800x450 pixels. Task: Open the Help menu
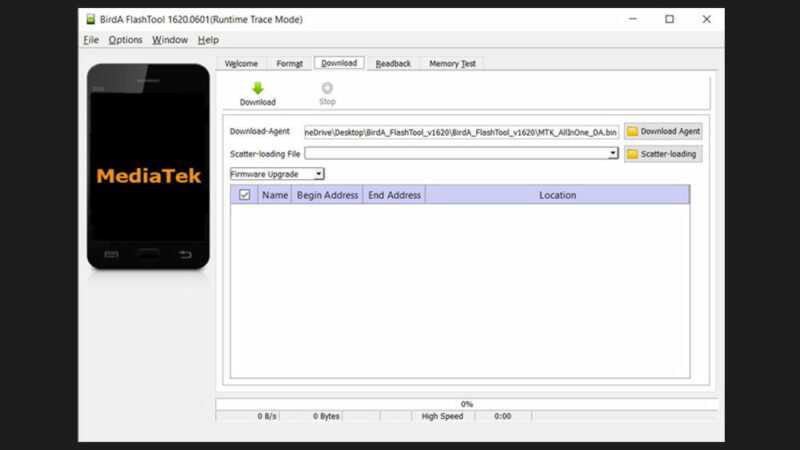(x=208, y=40)
